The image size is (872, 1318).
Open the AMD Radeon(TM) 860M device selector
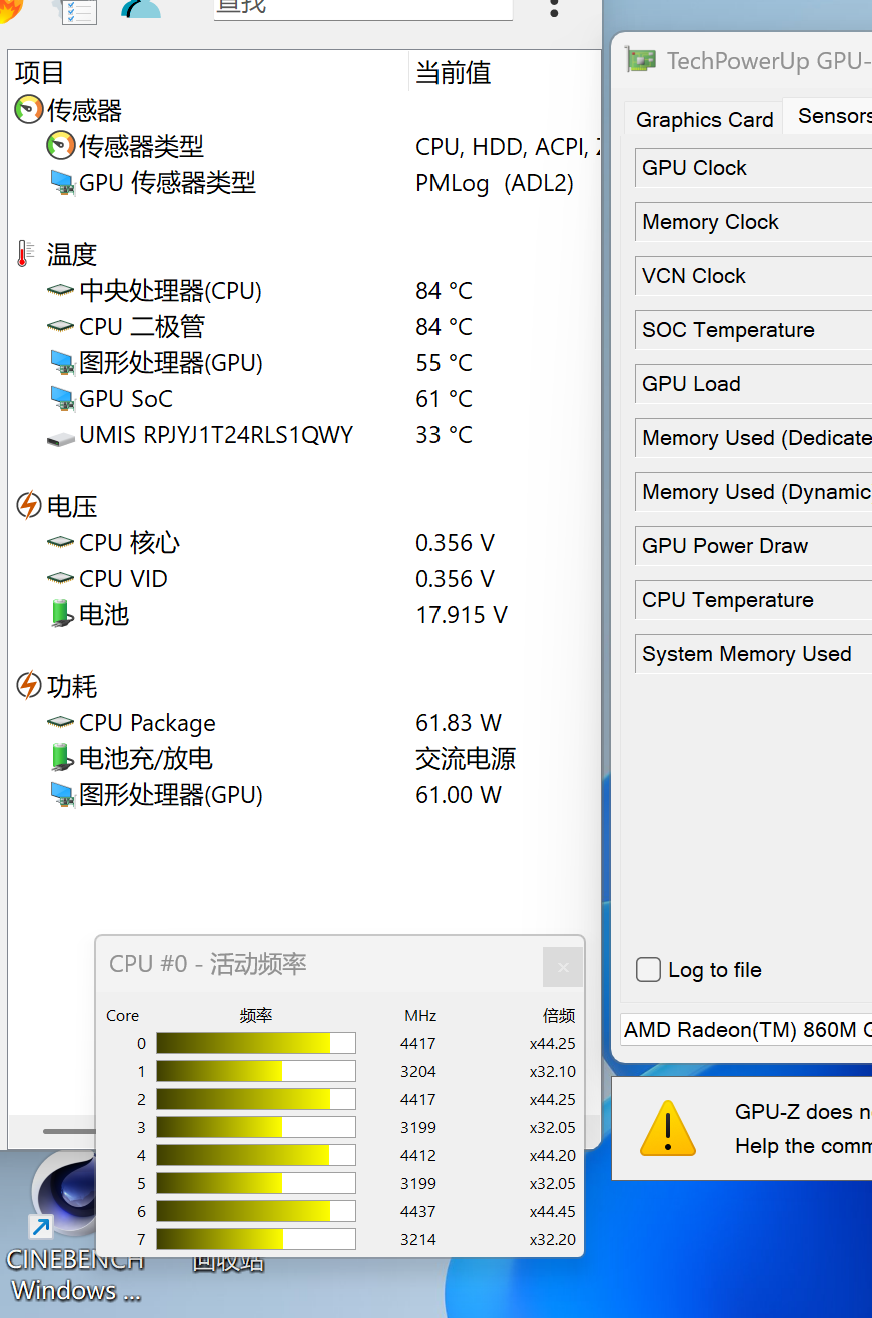coord(746,1030)
